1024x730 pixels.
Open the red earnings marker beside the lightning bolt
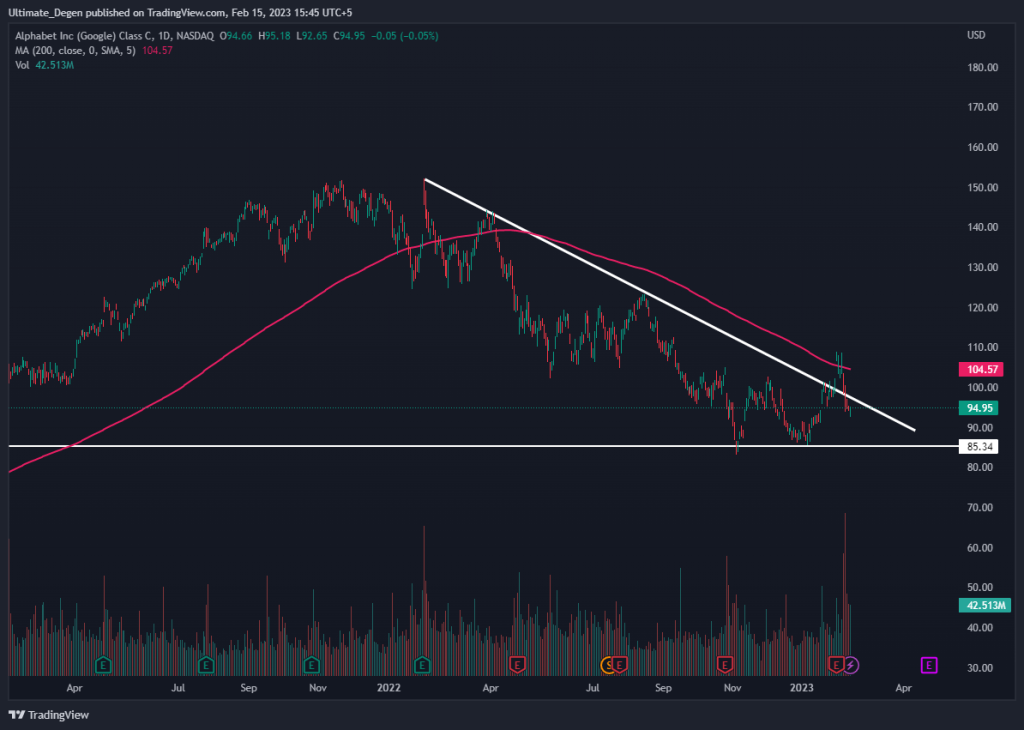(835, 665)
